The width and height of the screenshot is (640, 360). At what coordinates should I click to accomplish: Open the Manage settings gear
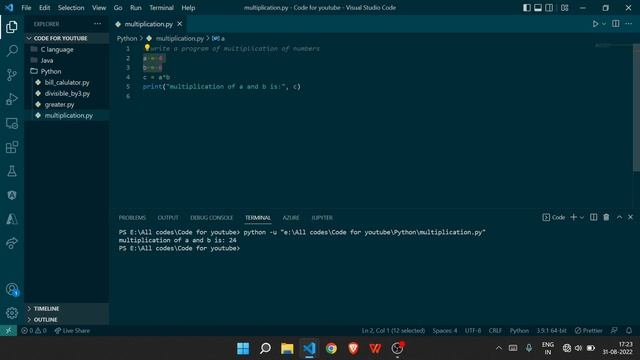point(12,313)
